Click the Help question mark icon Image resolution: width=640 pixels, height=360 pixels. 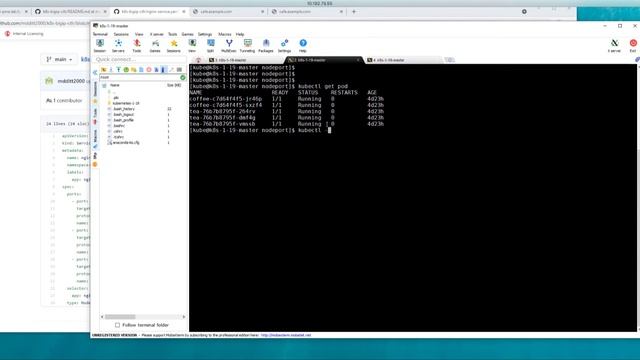coord(303,45)
